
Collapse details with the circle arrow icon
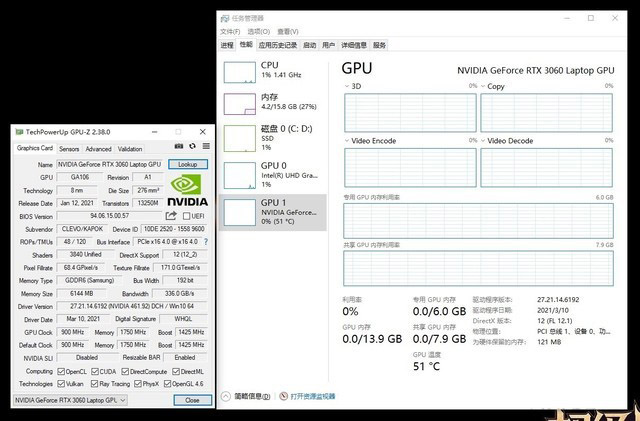pyautogui.click(x=226, y=396)
